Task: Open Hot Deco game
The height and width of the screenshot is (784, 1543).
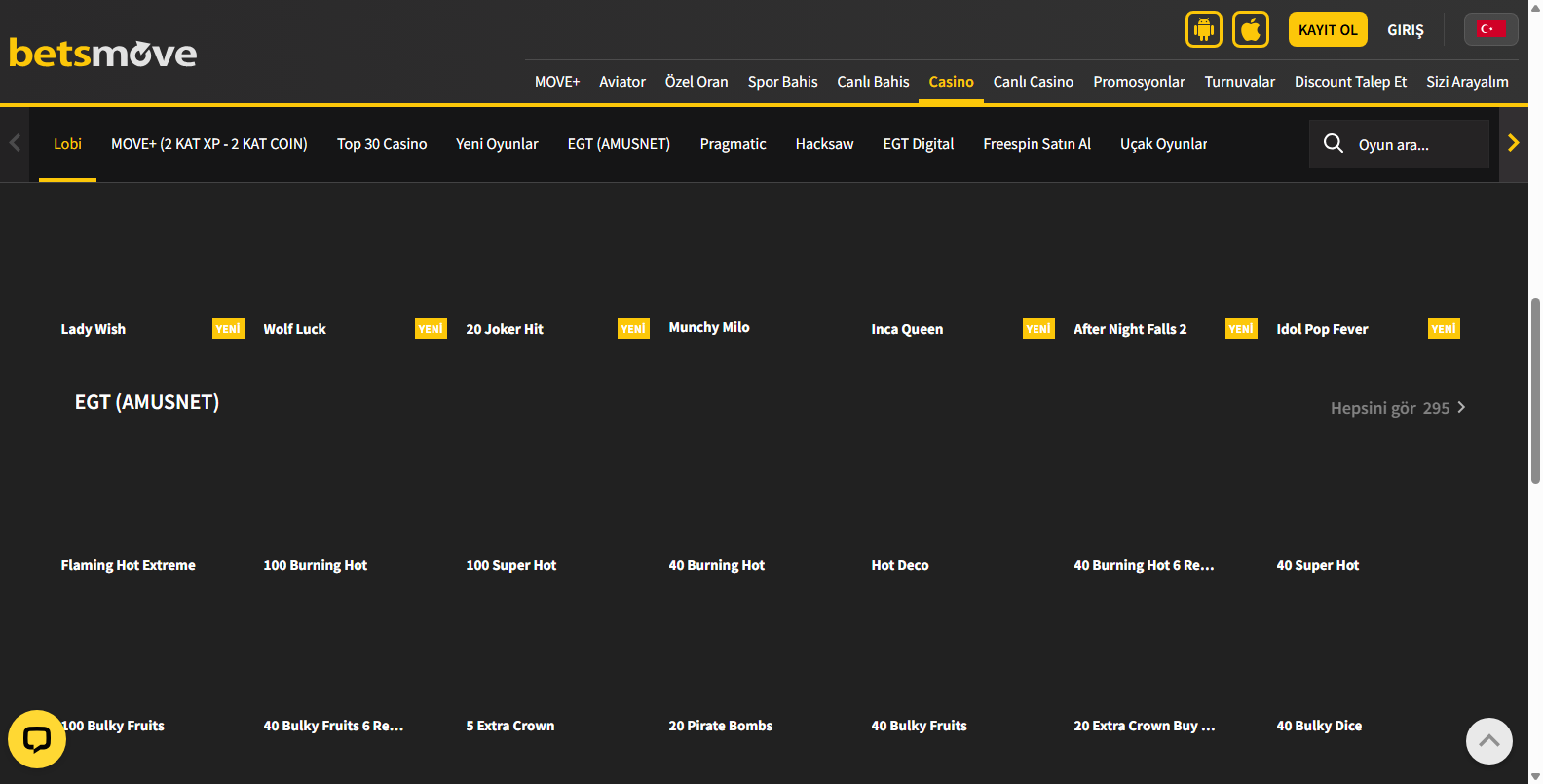Action: (900, 565)
